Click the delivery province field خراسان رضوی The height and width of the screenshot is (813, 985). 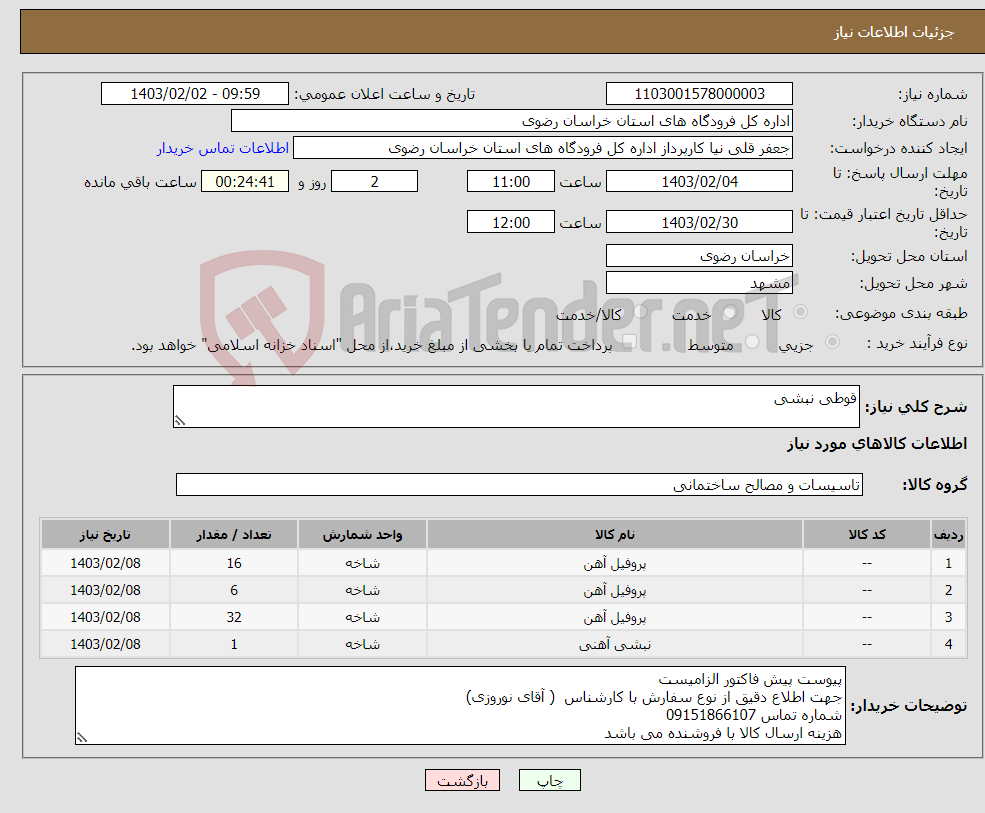click(x=699, y=256)
